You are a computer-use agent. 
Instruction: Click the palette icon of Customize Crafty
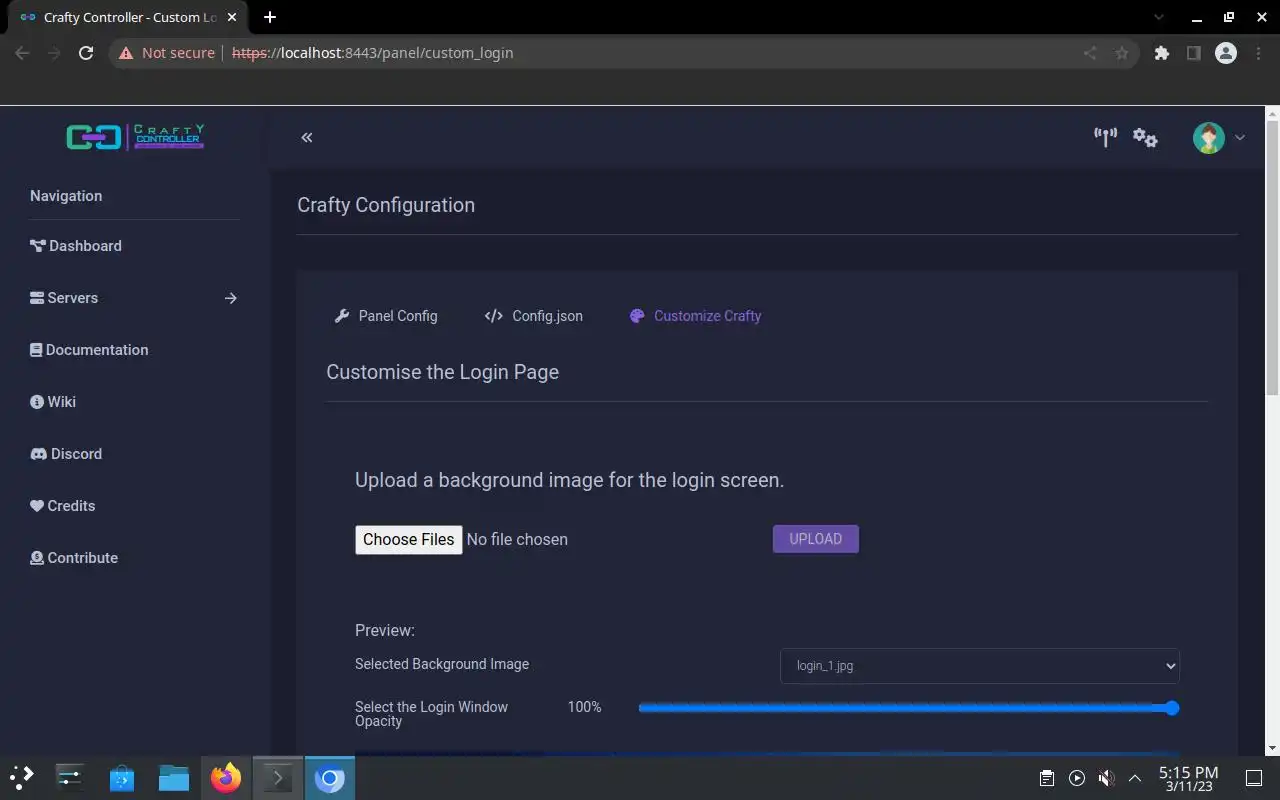click(x=637, y=316)
